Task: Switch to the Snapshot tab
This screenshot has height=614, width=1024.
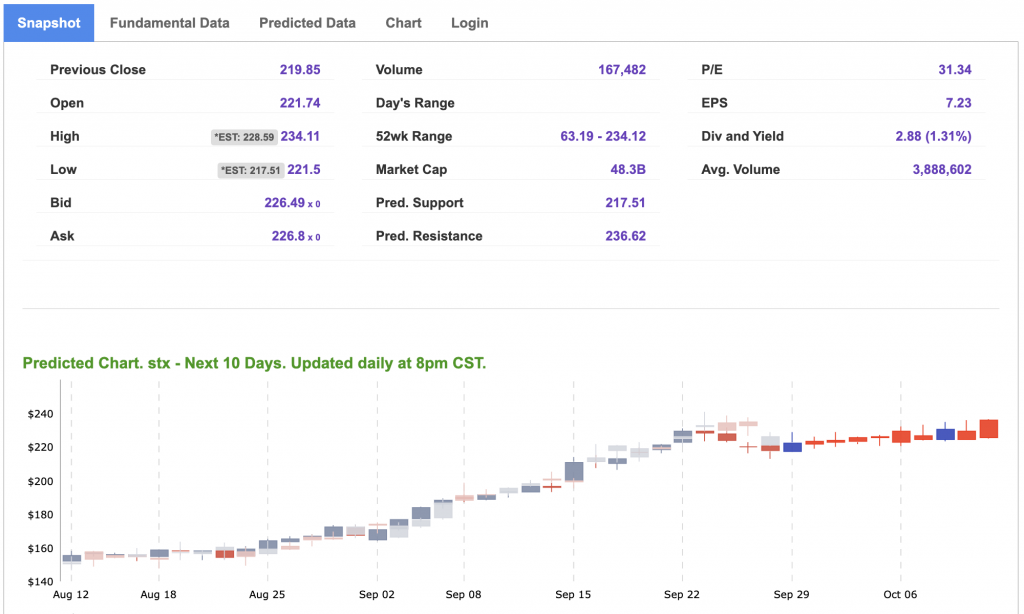Action: pos(49,23)
